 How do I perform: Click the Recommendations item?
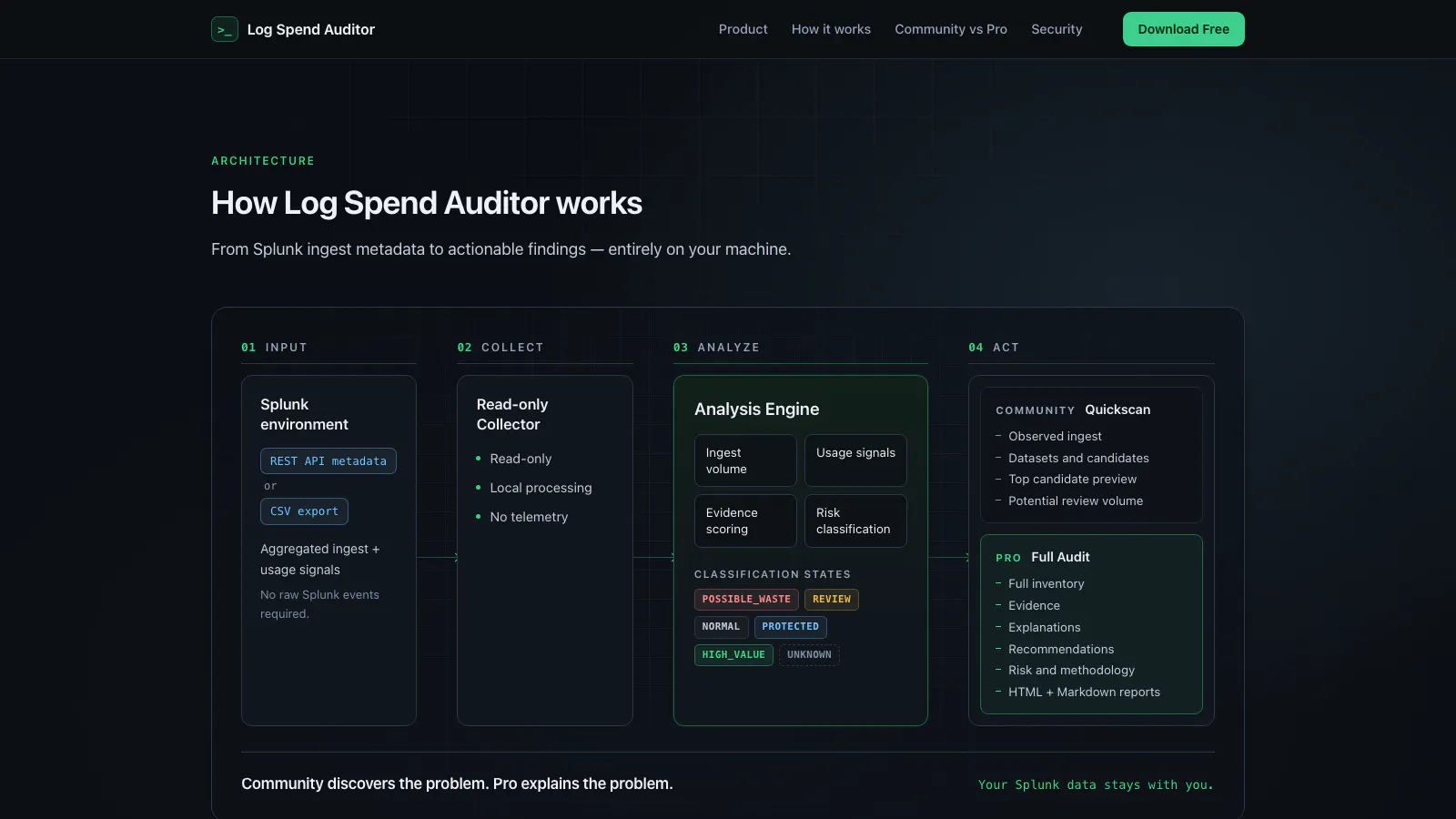[x=1061, y=649]
